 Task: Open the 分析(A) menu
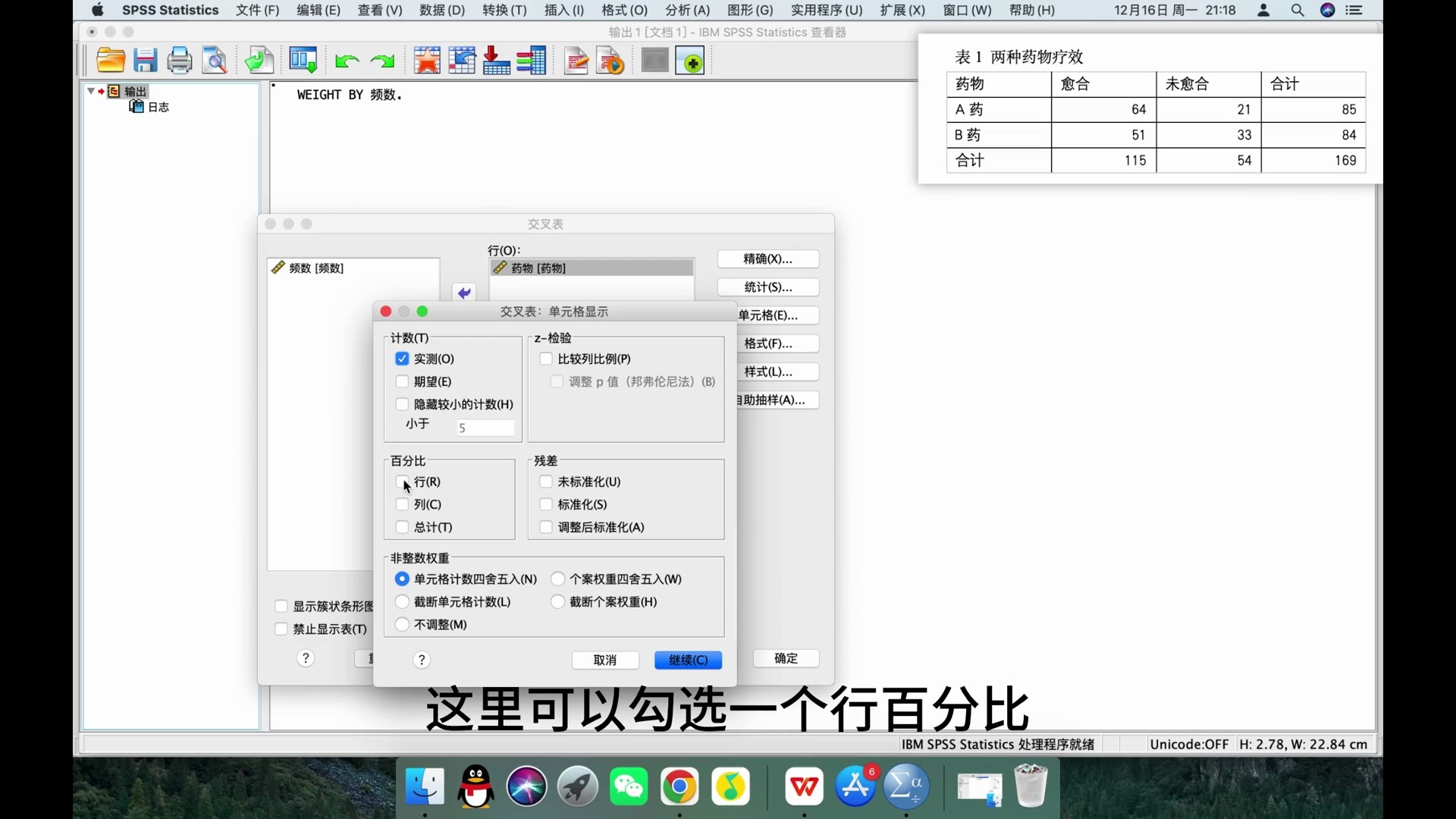point(686,10)
